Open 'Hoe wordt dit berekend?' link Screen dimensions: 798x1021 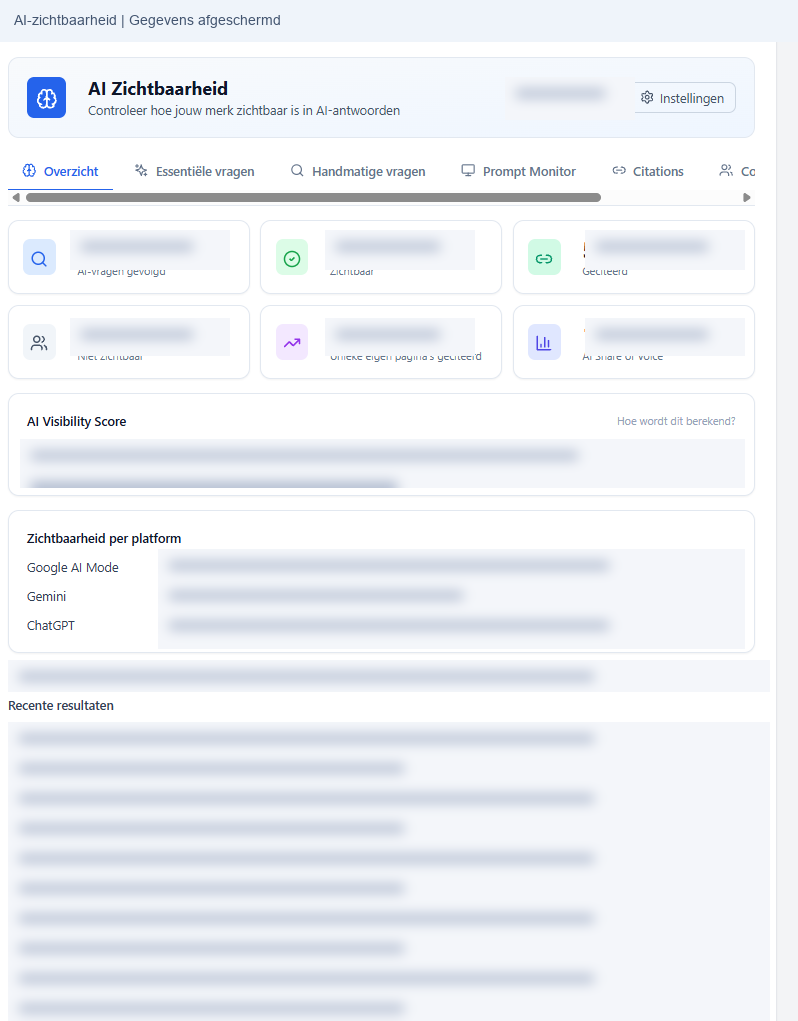(676, 421)
